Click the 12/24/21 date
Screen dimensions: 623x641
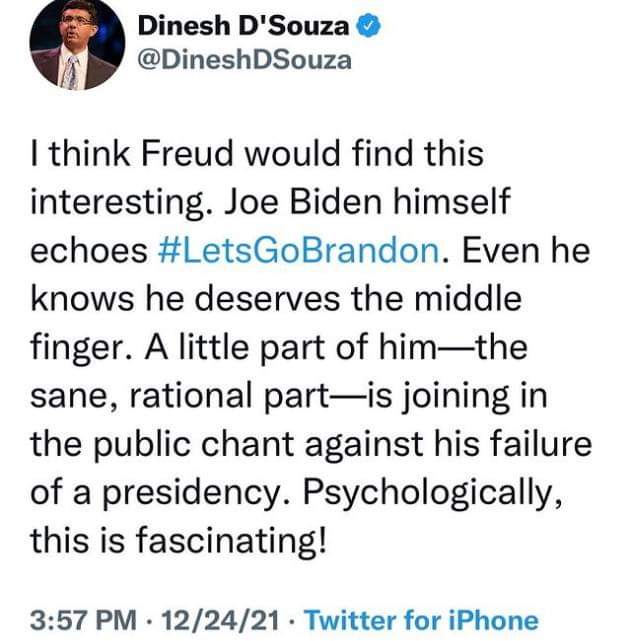click(x=221, y=620)
